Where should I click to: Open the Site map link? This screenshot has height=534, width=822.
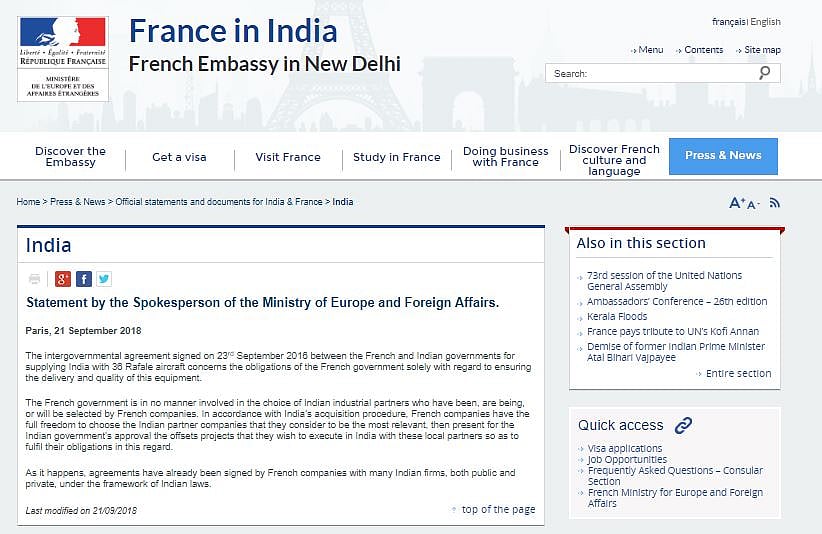tap(762, 50)
